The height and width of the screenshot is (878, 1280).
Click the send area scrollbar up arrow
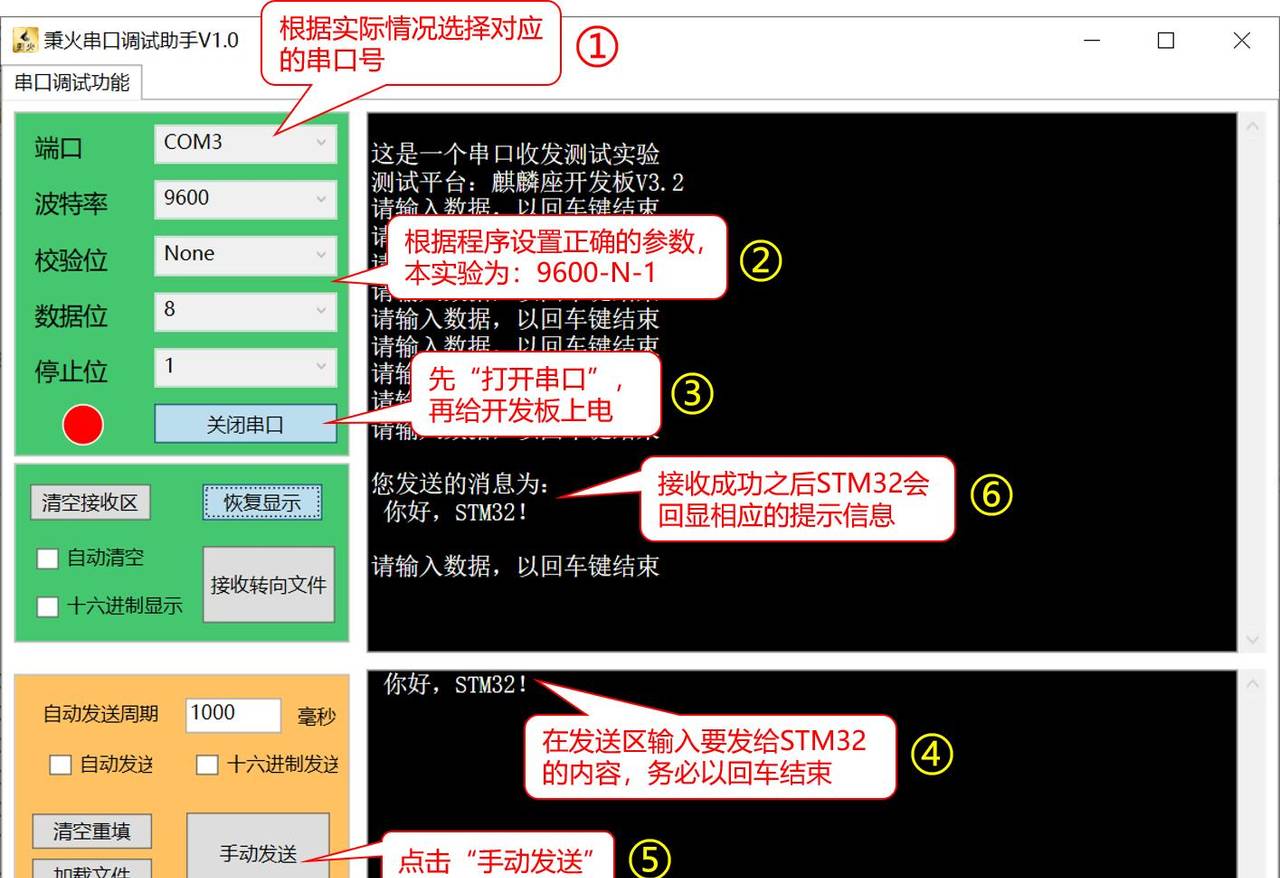point(1253,683)
